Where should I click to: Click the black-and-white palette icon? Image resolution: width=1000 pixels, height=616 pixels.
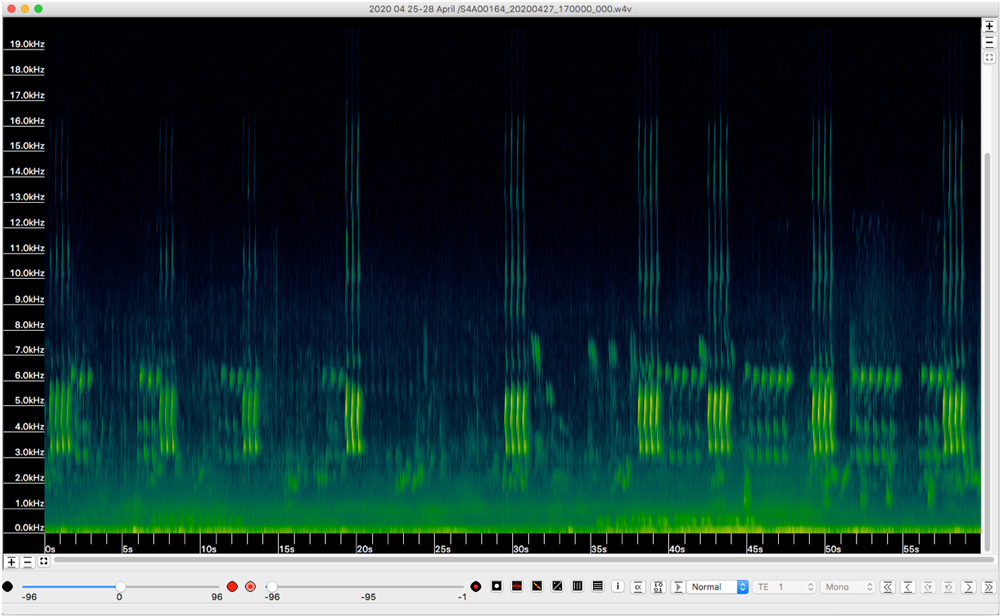(495, 587)
